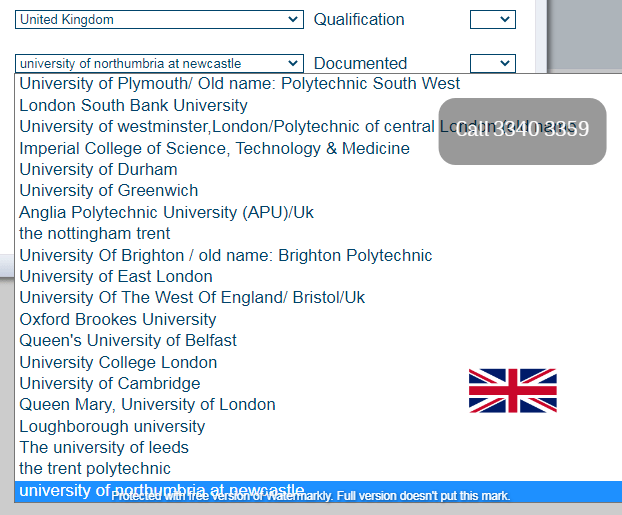This screenshot has width=622, height=515.
Task: Click the Call 3340 3359 button
Action: tap(522, 130)
